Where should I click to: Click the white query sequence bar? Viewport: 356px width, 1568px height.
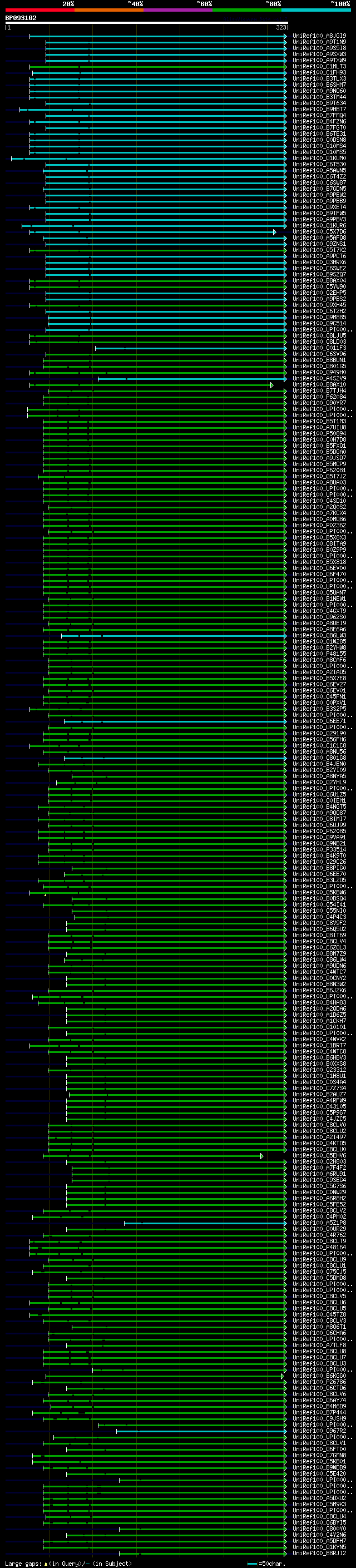pyautogui.click(x=147, y=23)
